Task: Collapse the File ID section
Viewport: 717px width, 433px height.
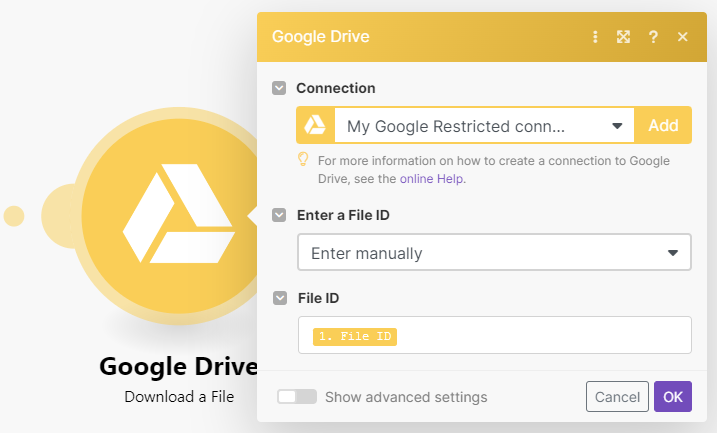Action: click(279, 298)
